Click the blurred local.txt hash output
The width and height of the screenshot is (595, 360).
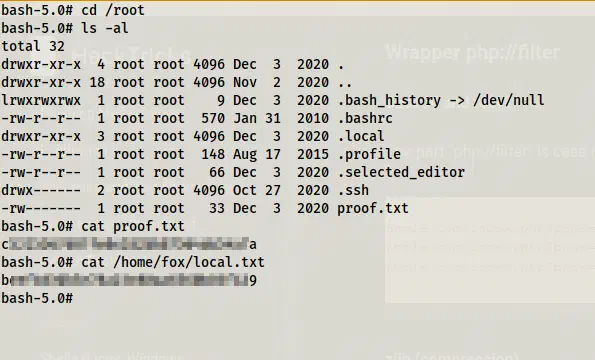coord(129,280)
